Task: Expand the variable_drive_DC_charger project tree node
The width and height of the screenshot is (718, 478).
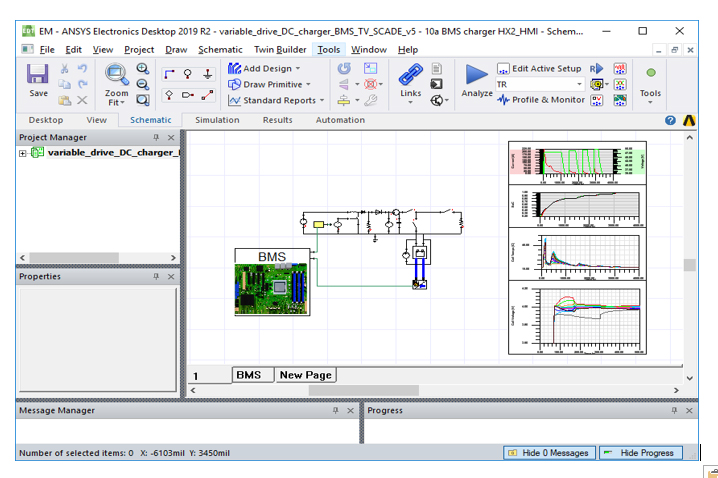Action: click(x=23, y=153)
